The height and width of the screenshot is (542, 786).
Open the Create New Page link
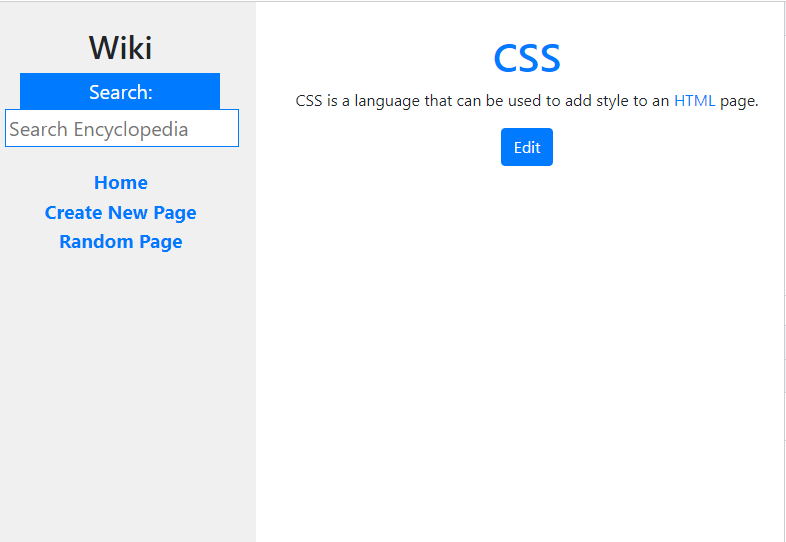pos(121,213)
